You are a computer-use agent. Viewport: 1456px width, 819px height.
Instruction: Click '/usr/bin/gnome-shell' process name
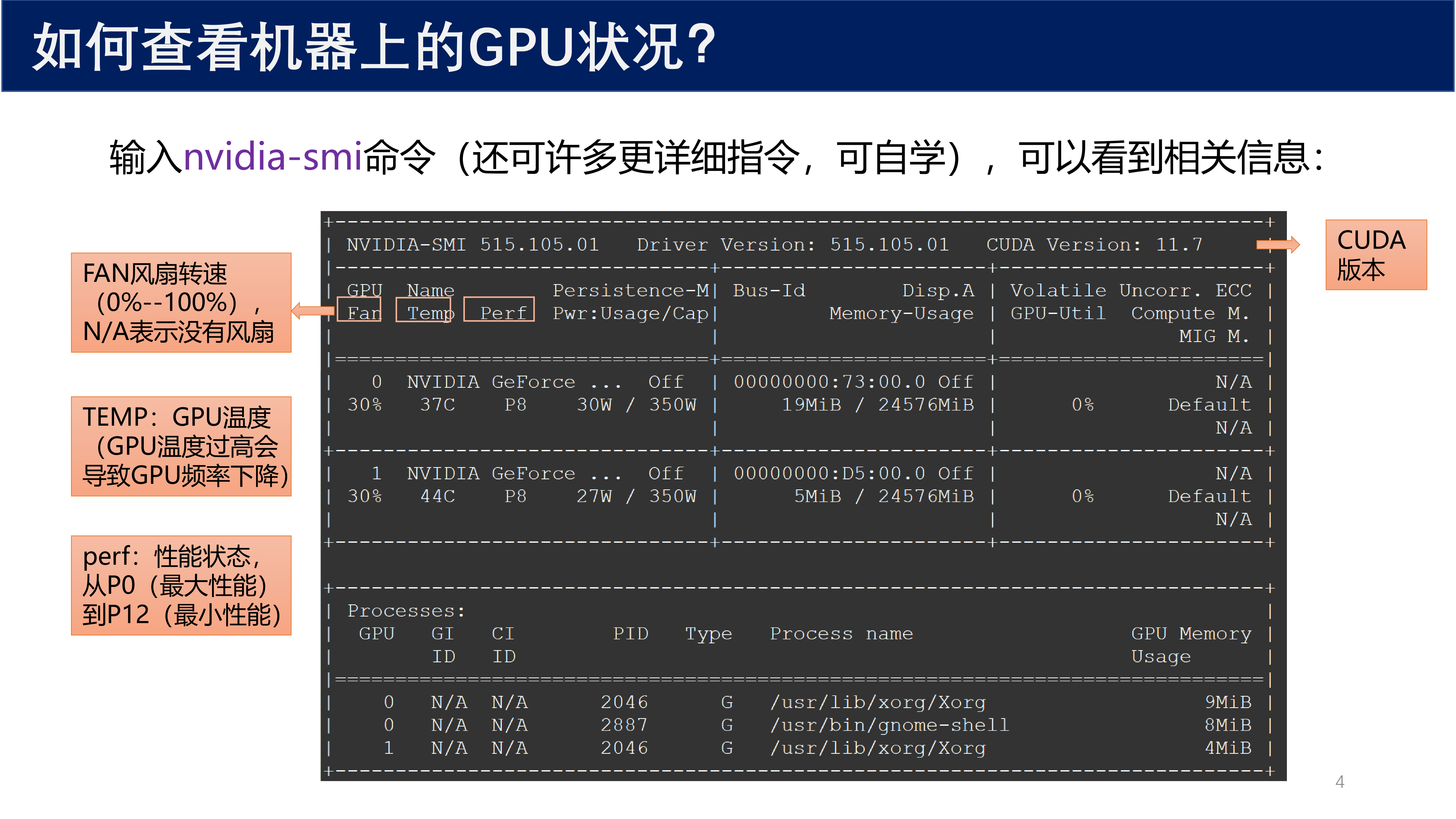[x=890, y=726]
